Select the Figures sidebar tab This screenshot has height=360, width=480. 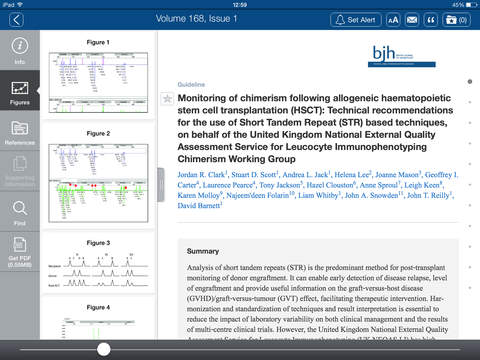[x=20, y=91]
